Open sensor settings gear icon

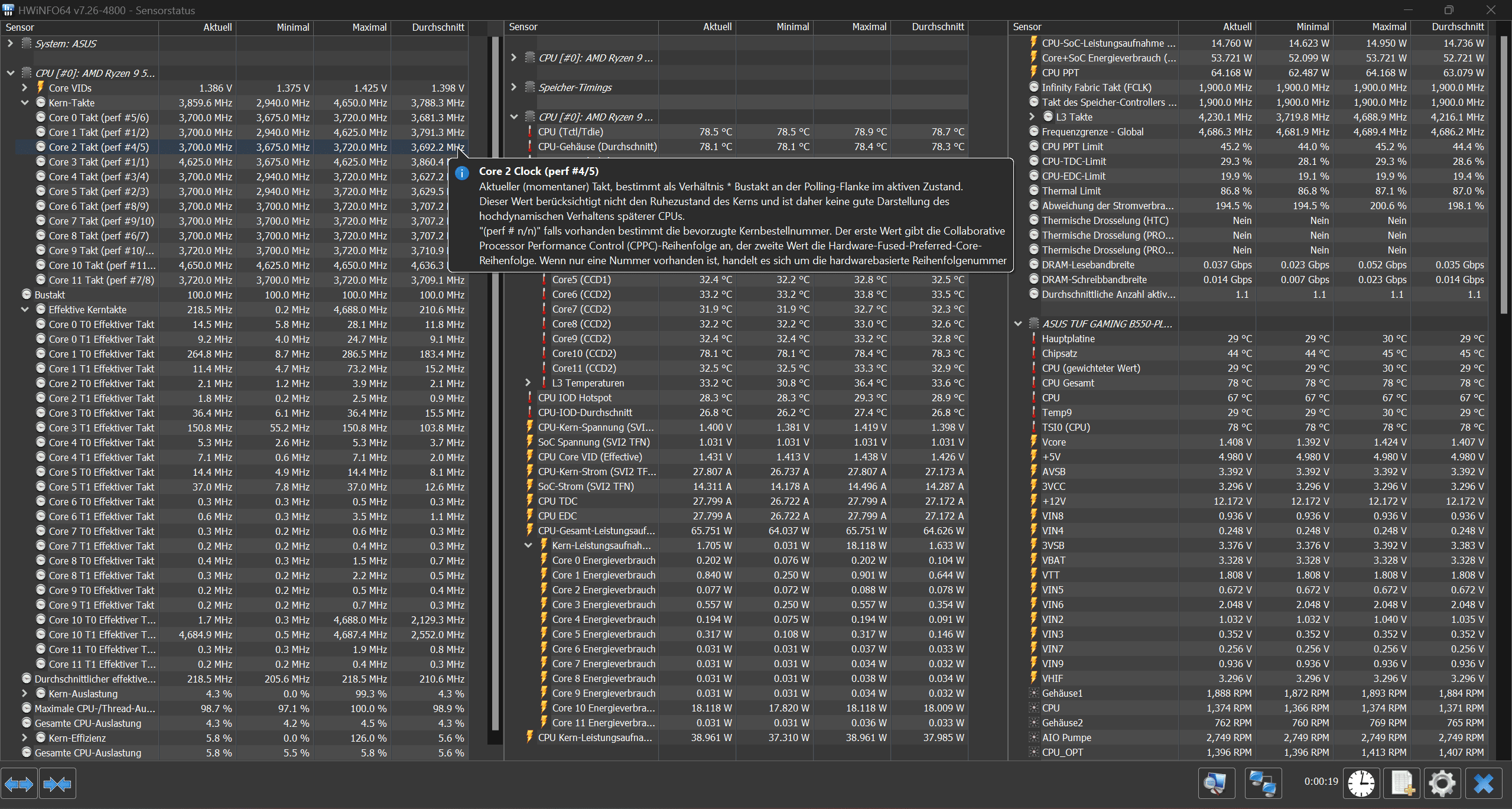point(1442,784)
